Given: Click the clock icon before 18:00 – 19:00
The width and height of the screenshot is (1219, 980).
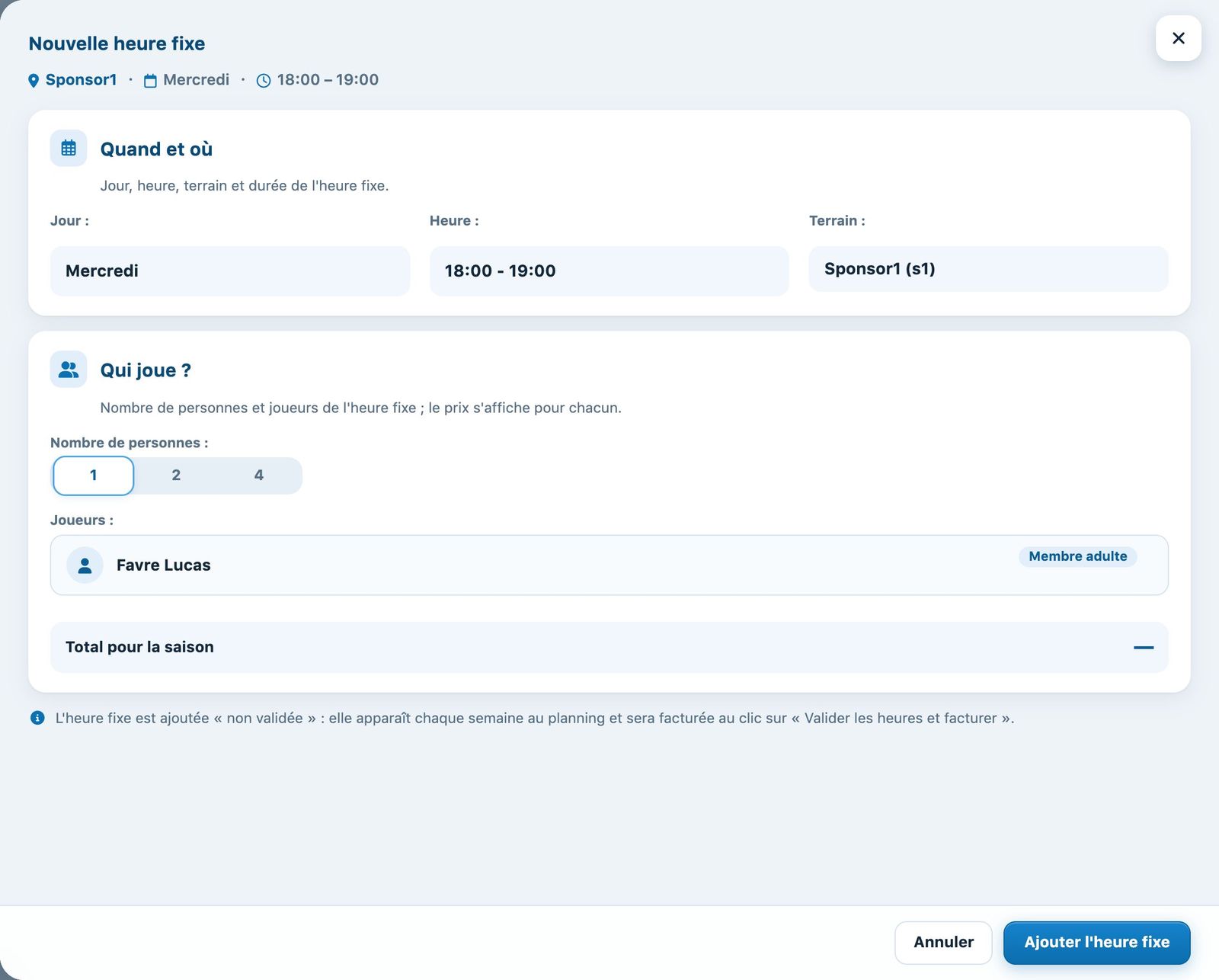Looking at the screenshot, I should [264, 81].
